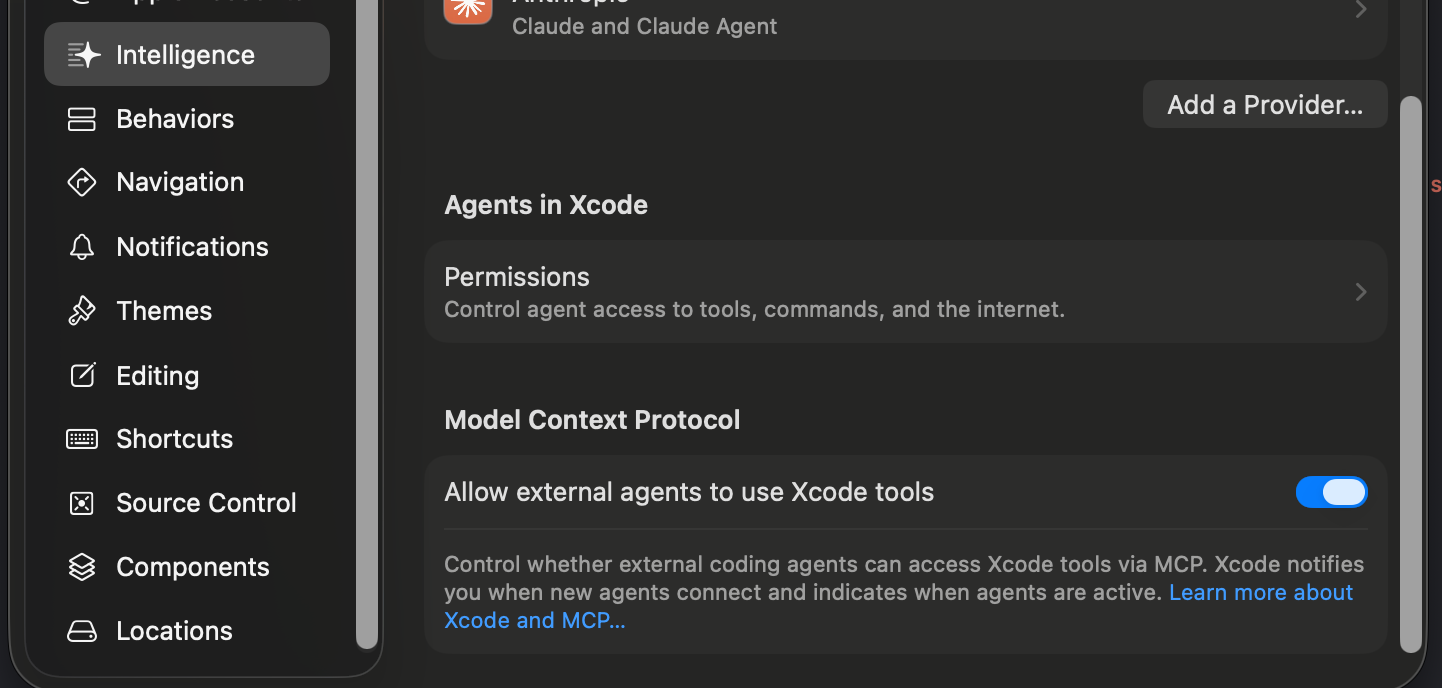The image size is (1442, 688).
Task: Click the Shortcuts keyboard icon
Action: (x=82, y=439)
